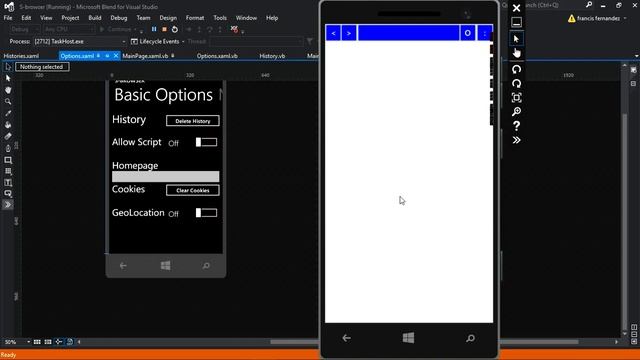Open the Format menu

tap(195, 18)
